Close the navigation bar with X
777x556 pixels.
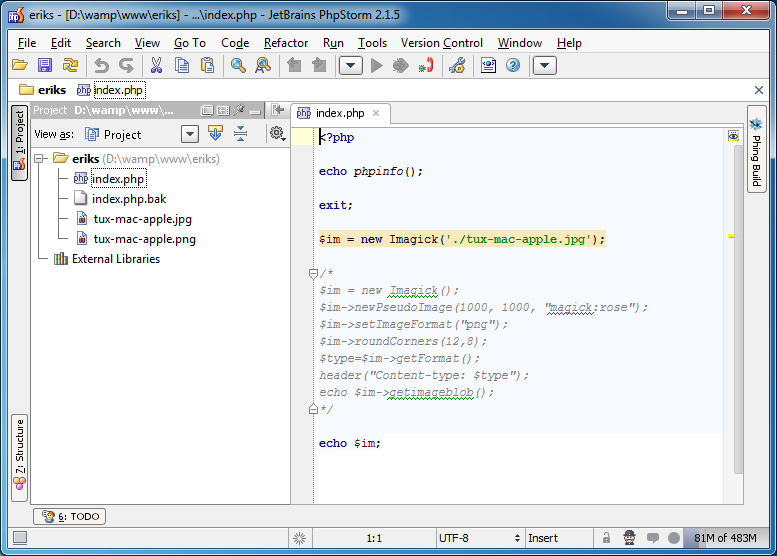click(759, 90)
